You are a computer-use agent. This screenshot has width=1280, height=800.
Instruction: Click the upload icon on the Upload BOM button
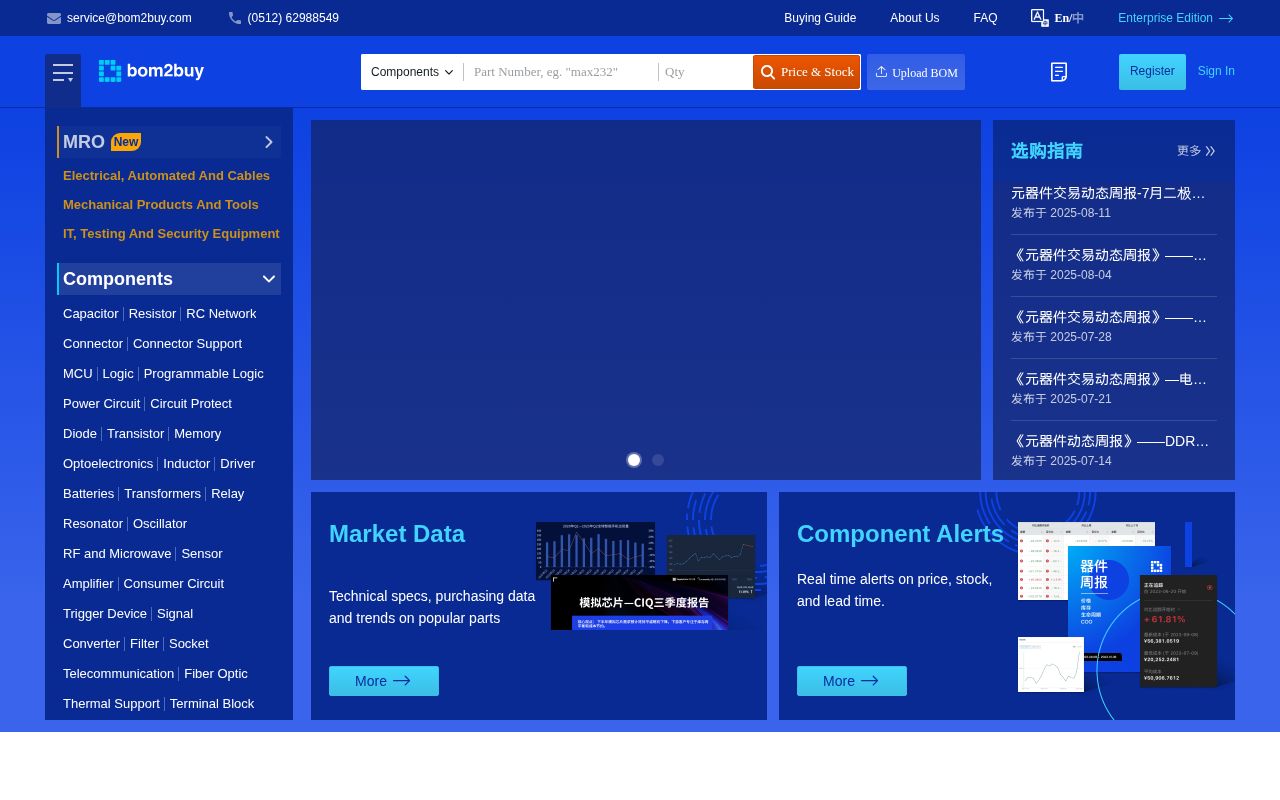(x=882, y=71)
